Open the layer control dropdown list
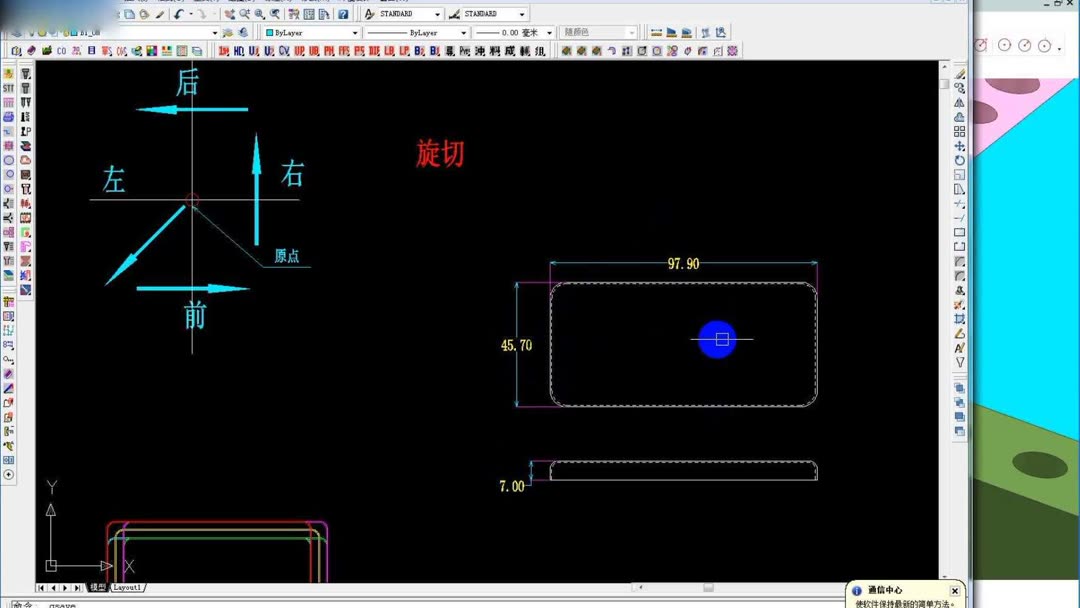Viewport: 1080px width, 608px height. 213,32
